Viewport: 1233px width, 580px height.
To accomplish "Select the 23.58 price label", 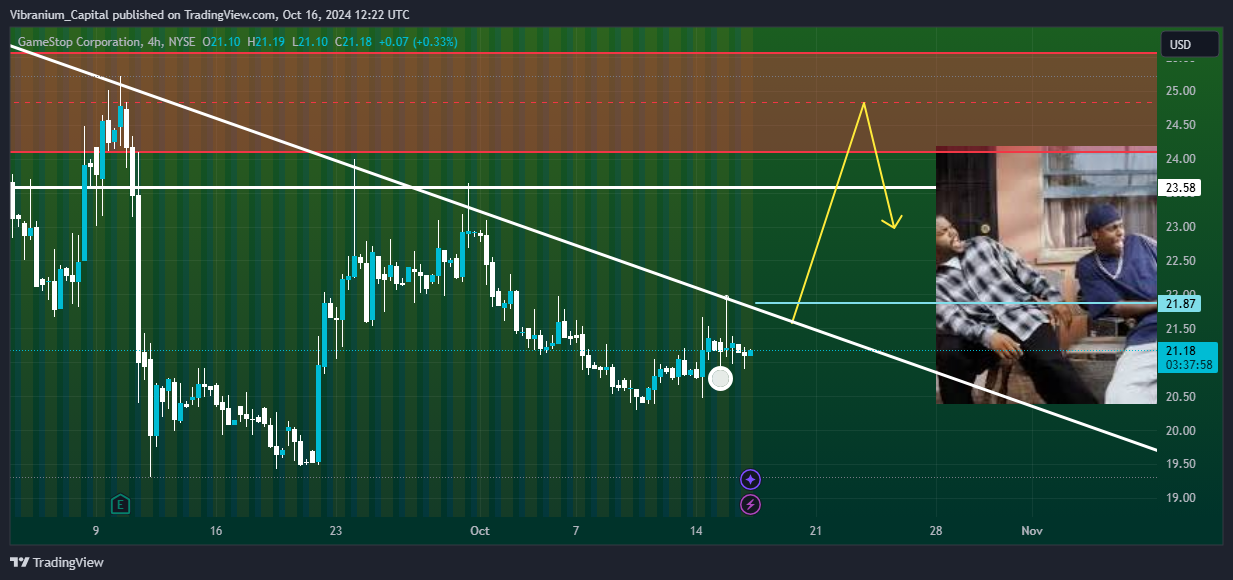I will [1181, 187].
